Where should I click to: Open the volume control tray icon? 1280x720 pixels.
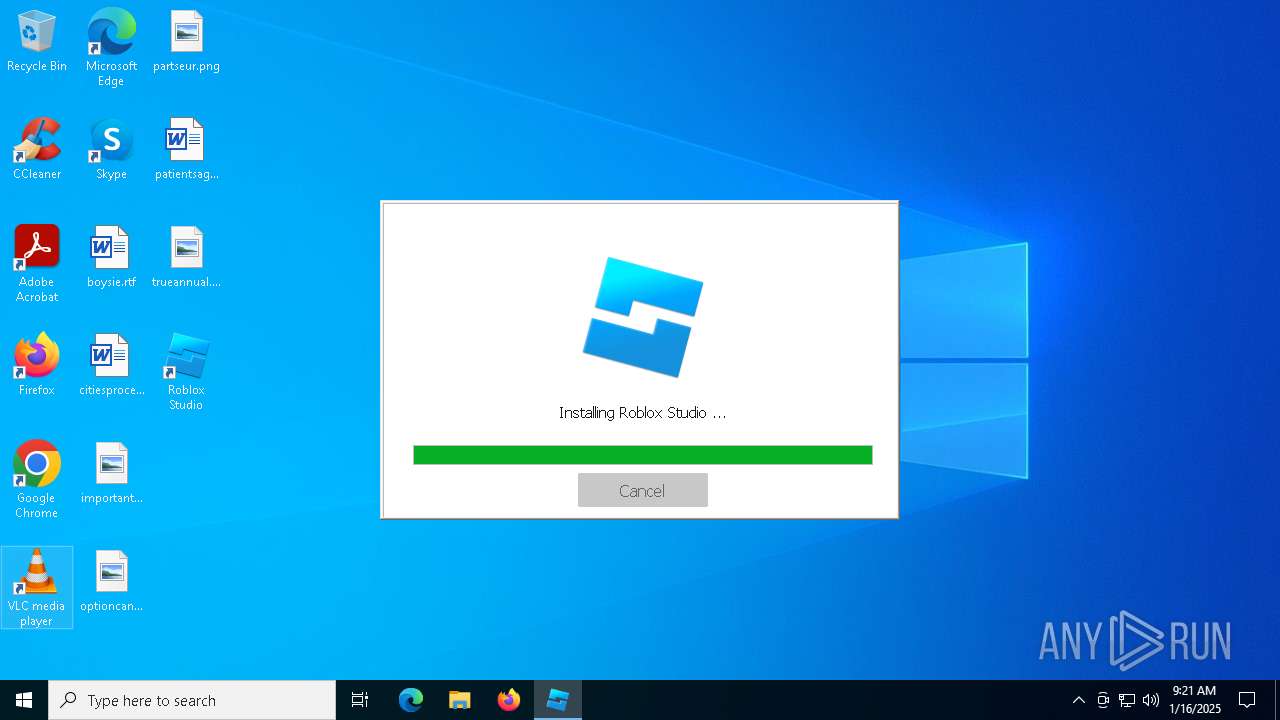[x=1151, y=700]
